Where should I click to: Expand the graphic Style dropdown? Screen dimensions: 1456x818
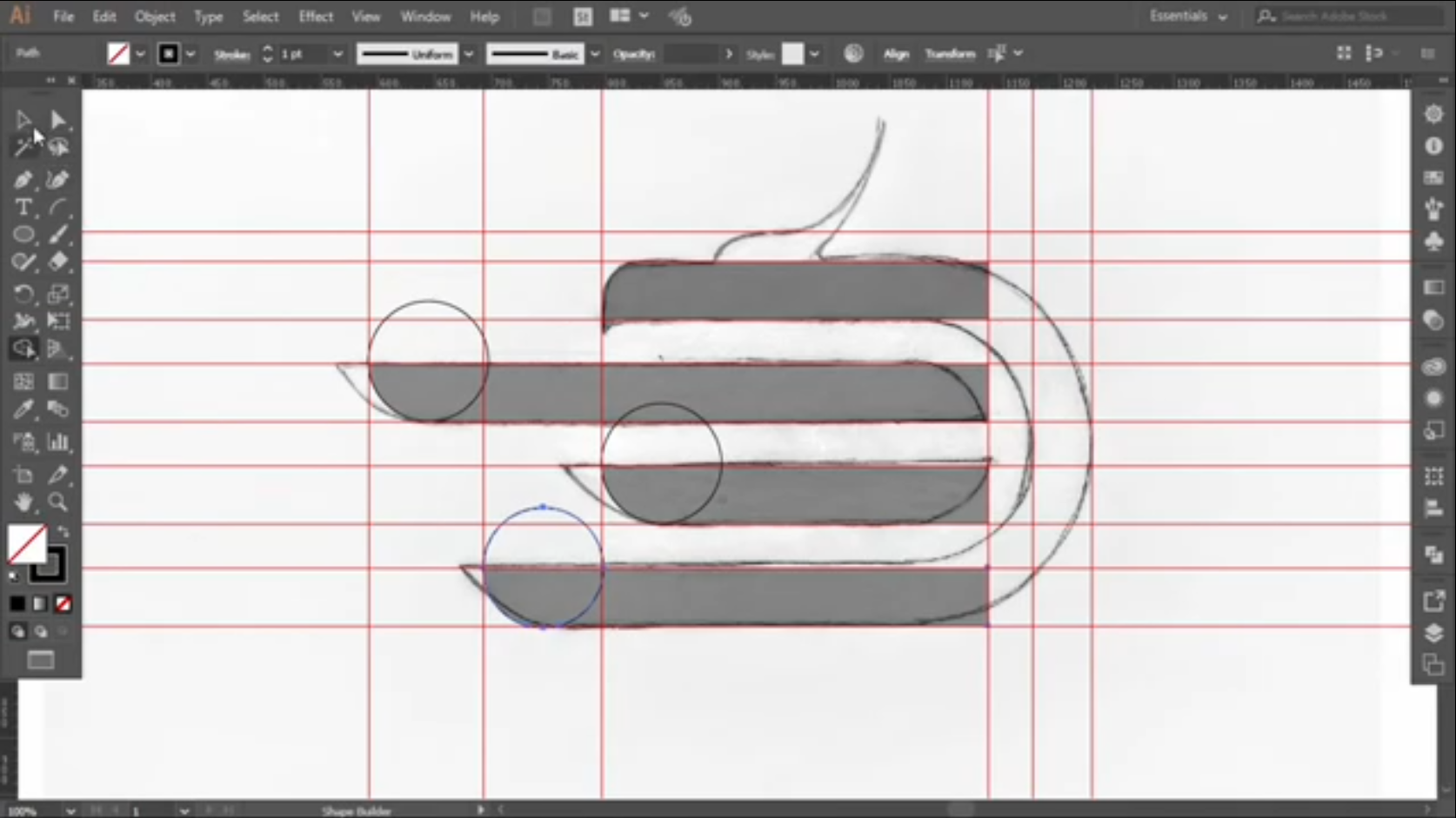tap(814, 54)
